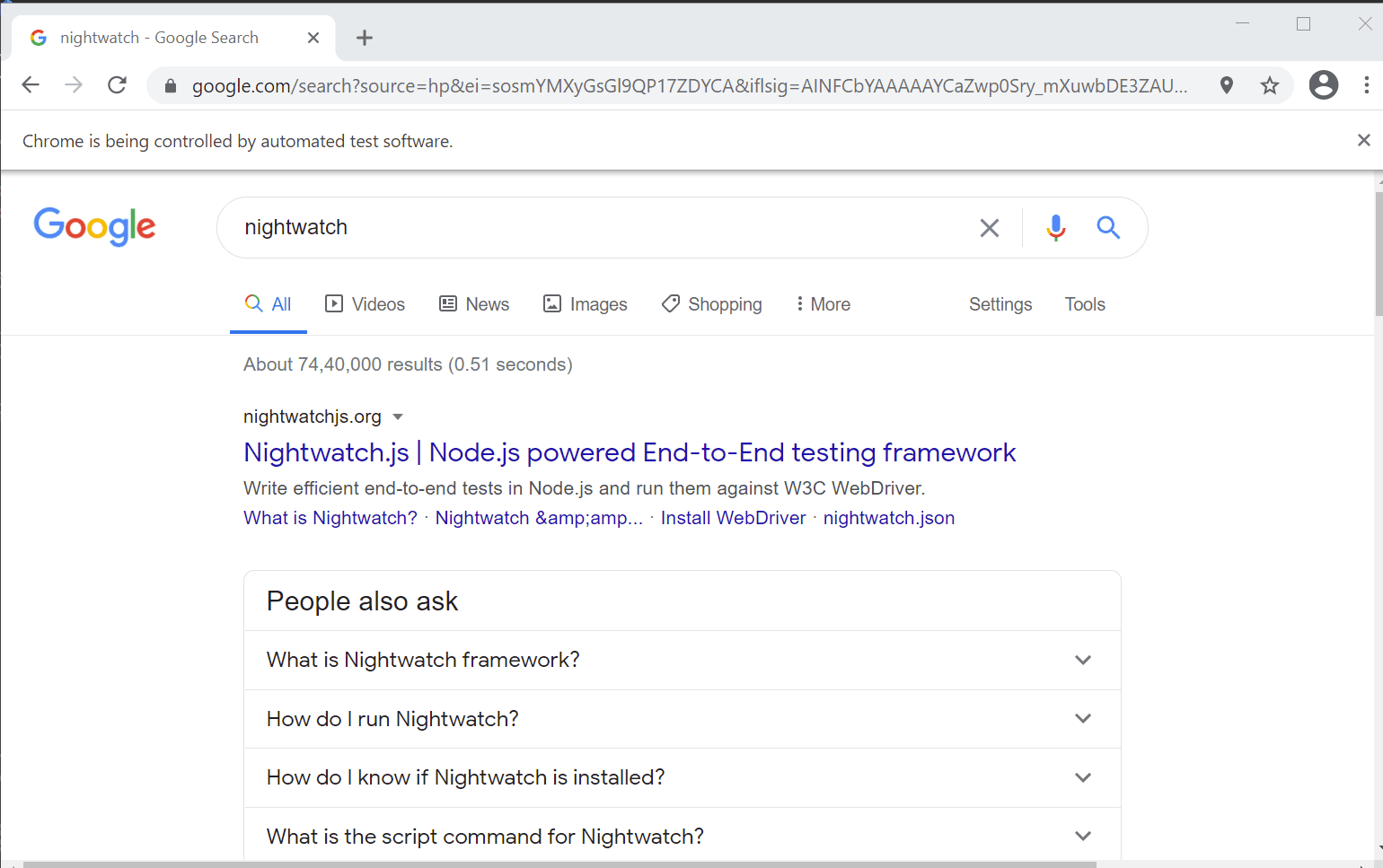The image size is (1383, 868).
Task: Open Chrome's three-dot menu
Action: tap(1366, 84)
